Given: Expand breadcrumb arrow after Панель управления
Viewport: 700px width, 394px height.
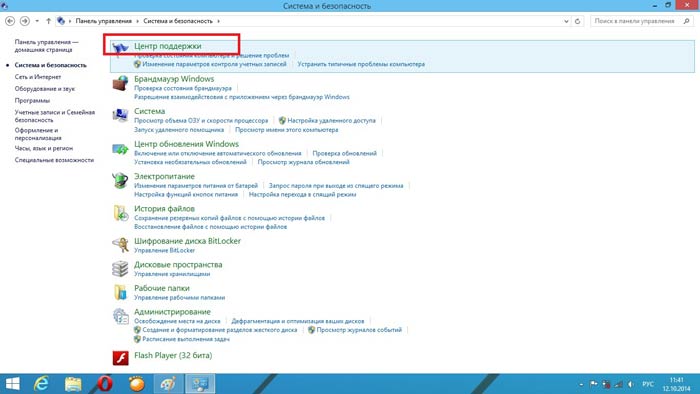Looking at the screenshot, I should pyautogui.click(x=138, y=21).
